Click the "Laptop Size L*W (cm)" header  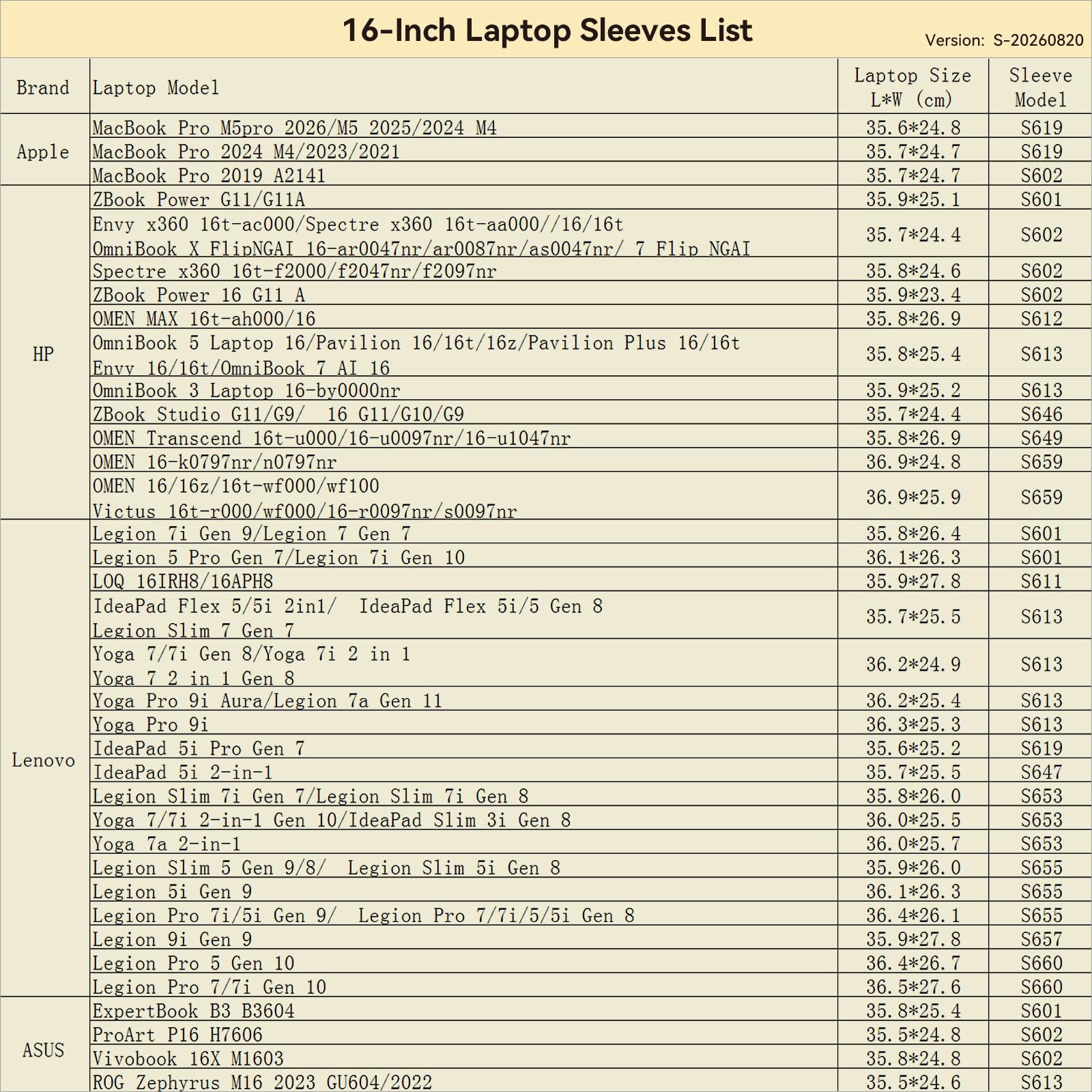pos(913,87)
